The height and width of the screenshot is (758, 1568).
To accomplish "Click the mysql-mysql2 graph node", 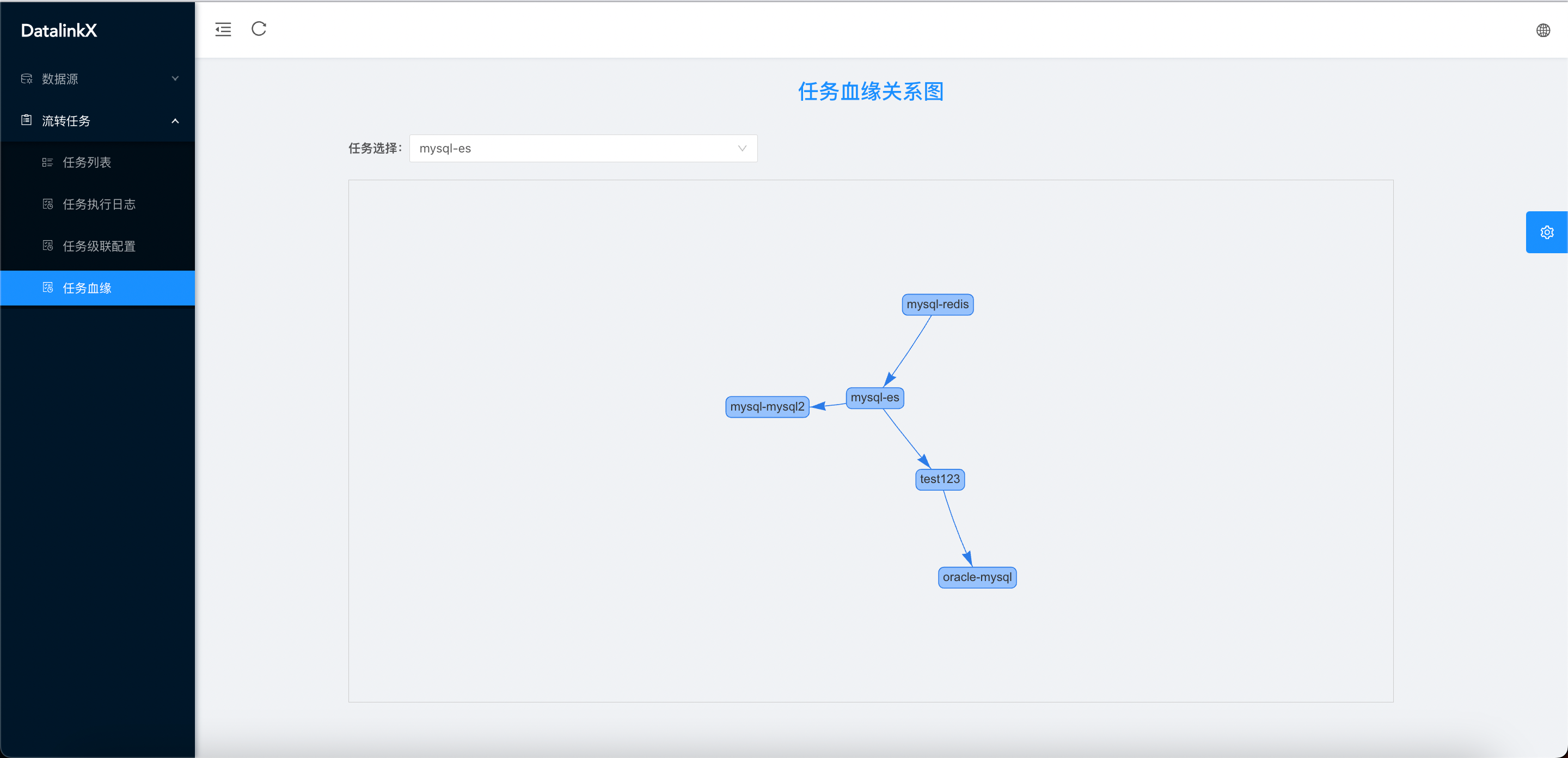I will 767,407.
